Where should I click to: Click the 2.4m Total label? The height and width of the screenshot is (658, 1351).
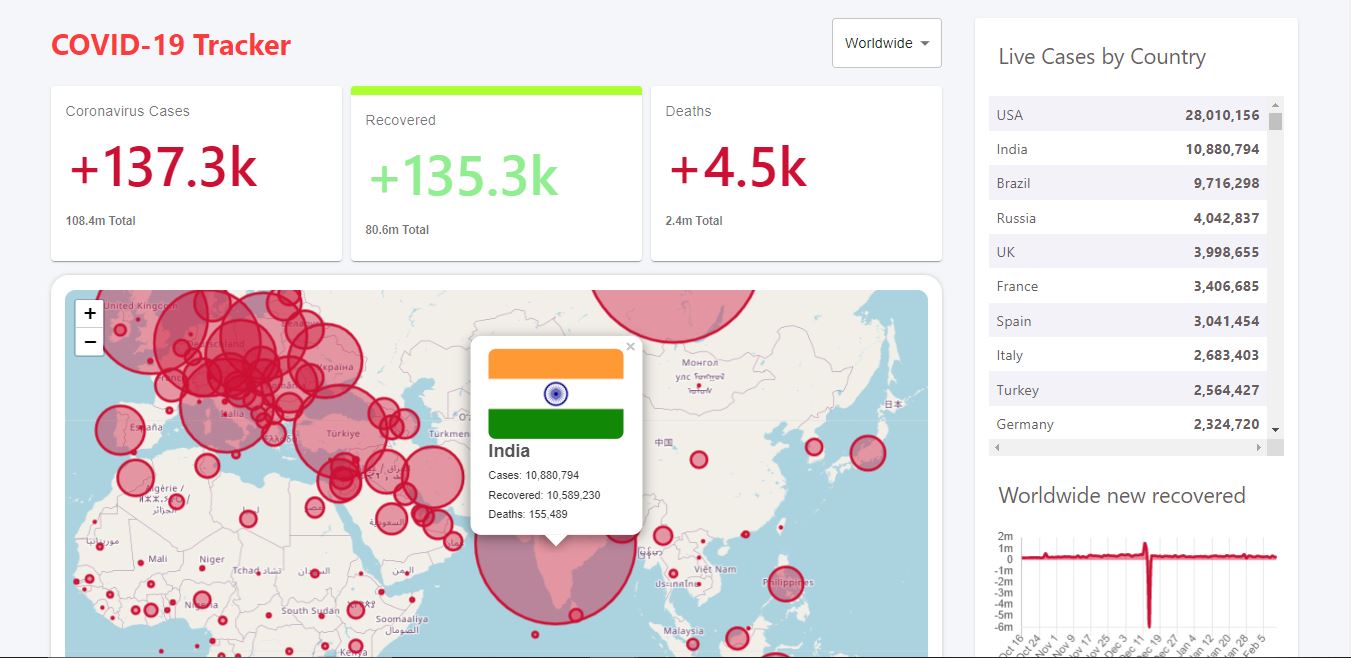tap(694, 221)
